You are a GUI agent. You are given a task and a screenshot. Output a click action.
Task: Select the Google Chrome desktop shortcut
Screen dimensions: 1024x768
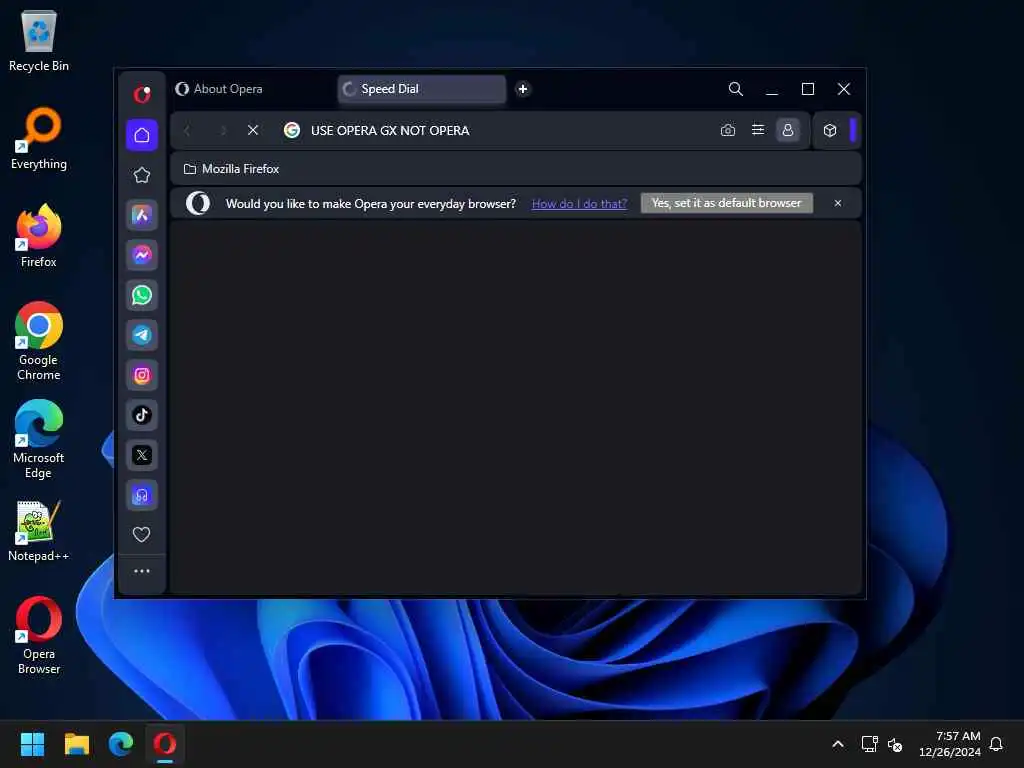point(39,342)
